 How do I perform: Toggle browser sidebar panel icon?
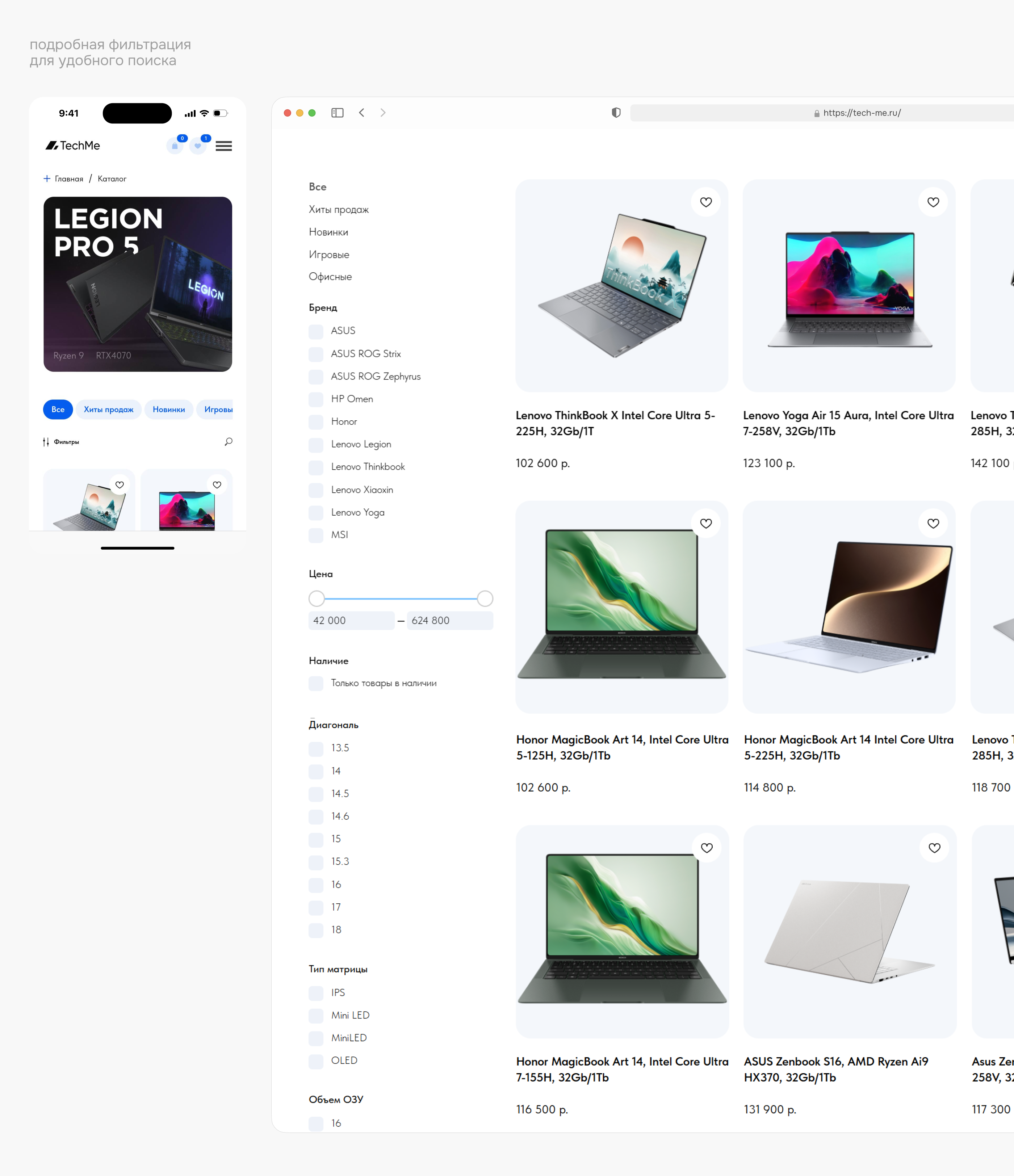337,113
